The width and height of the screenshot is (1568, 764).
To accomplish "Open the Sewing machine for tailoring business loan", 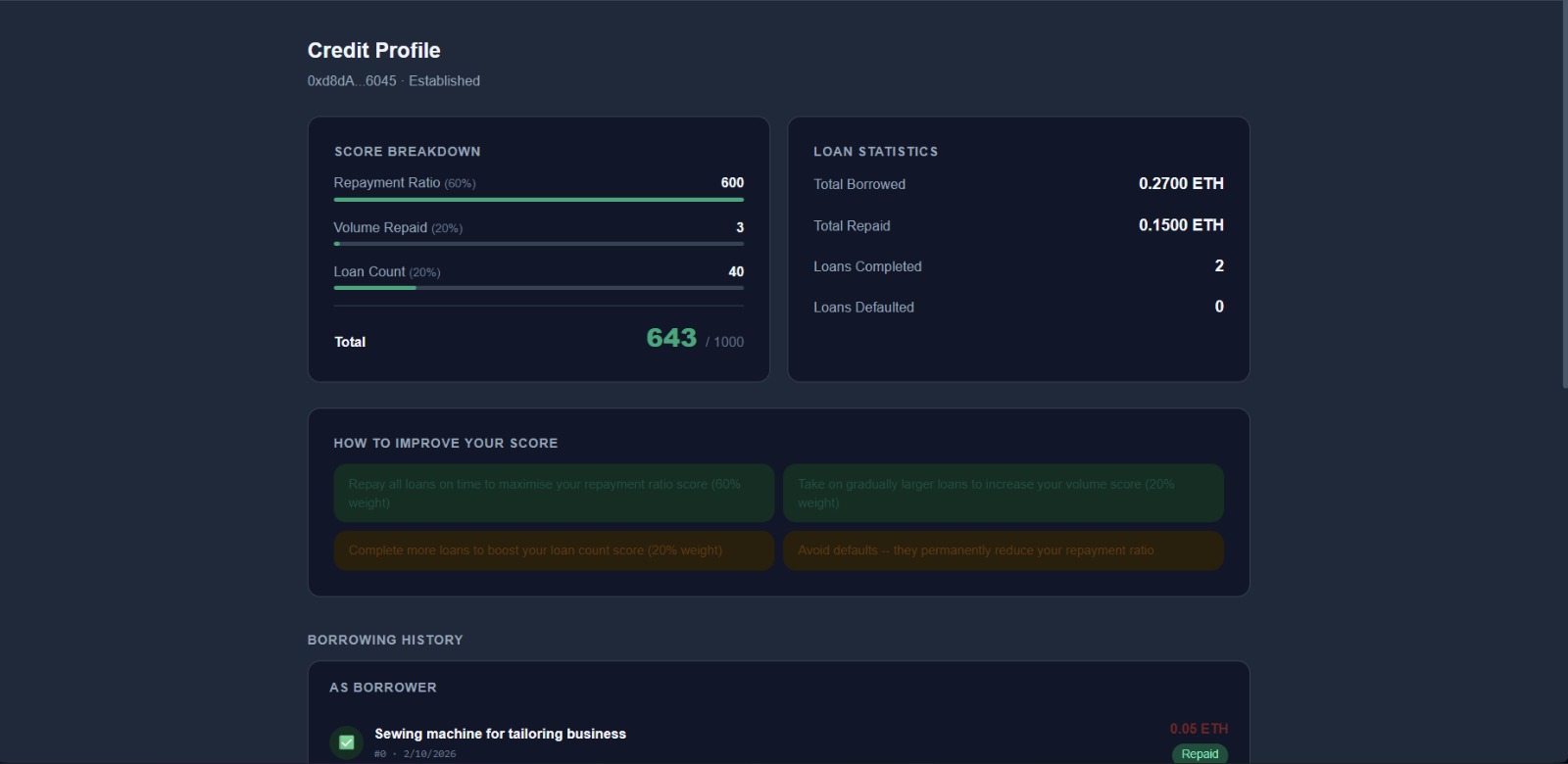I will tap(500, 734).
